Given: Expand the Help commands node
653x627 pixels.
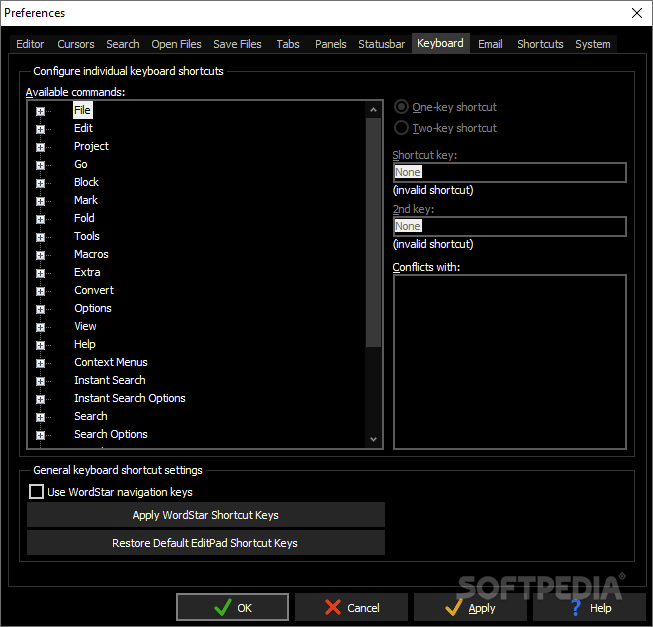Looking at the screenshot, I should 40,345.
